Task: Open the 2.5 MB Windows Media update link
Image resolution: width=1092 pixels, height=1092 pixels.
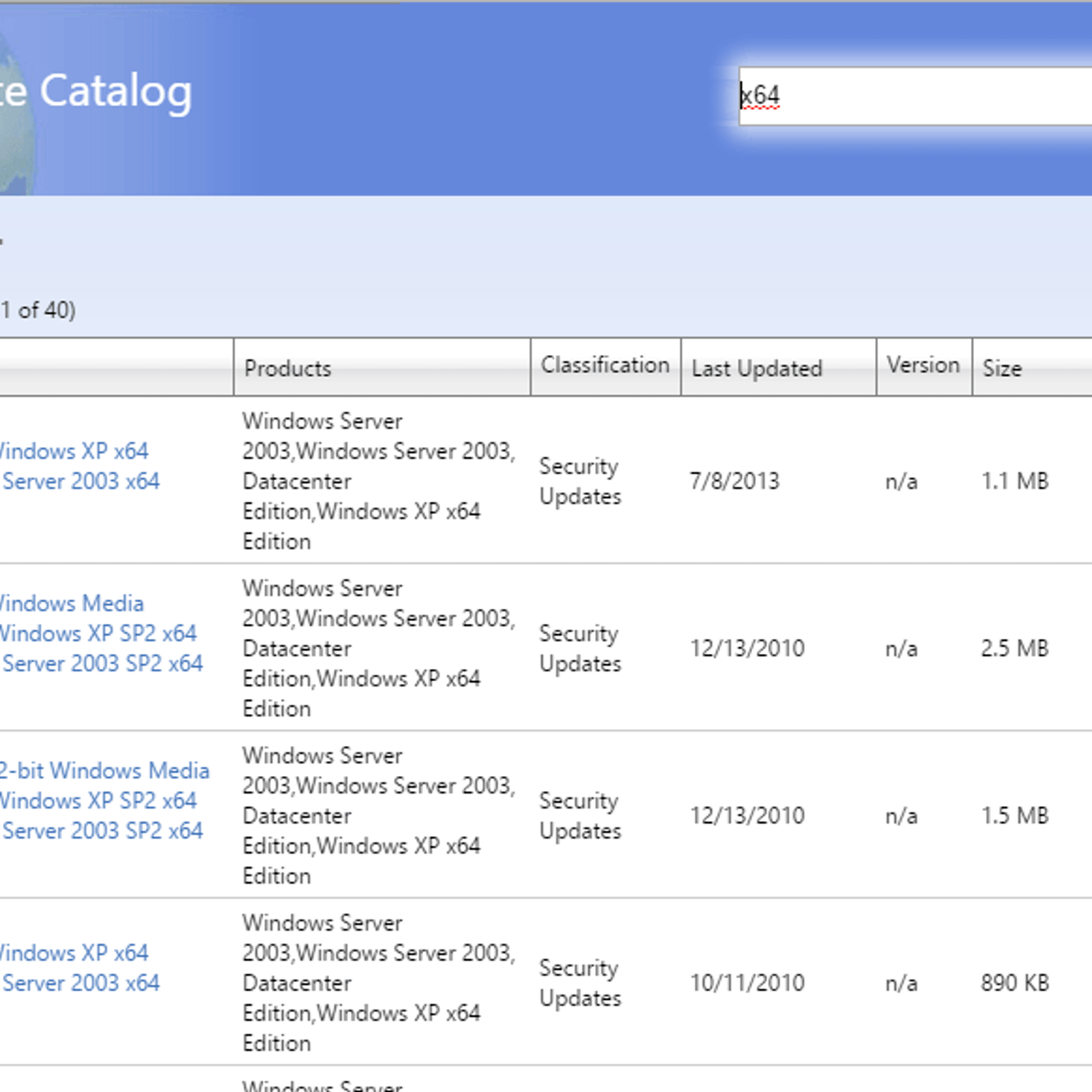Action: 101,633
